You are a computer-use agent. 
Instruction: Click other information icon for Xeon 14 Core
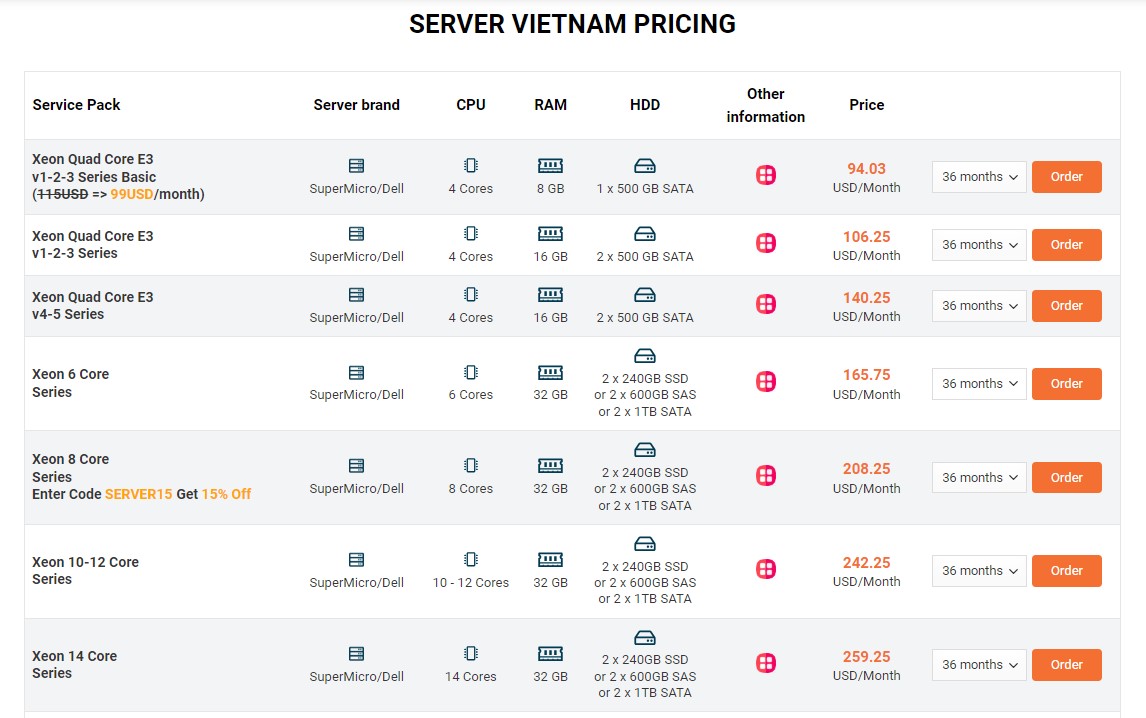766,662
